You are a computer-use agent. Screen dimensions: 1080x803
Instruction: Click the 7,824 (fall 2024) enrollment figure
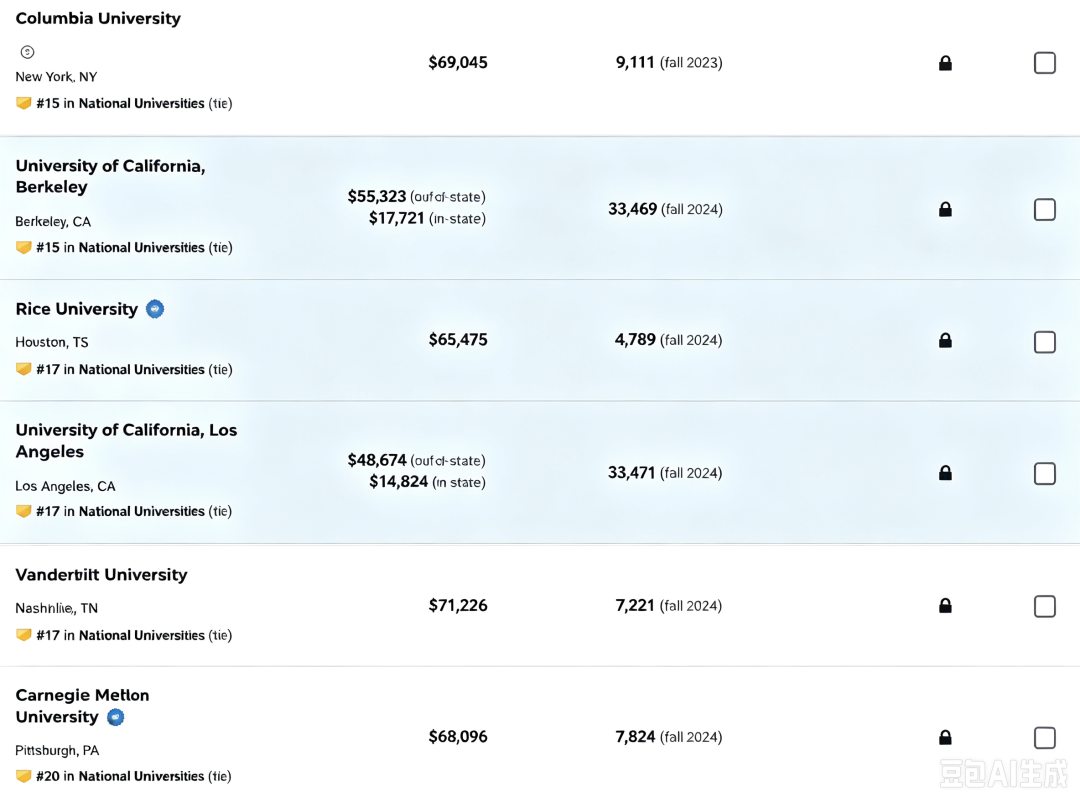[669, 737]
